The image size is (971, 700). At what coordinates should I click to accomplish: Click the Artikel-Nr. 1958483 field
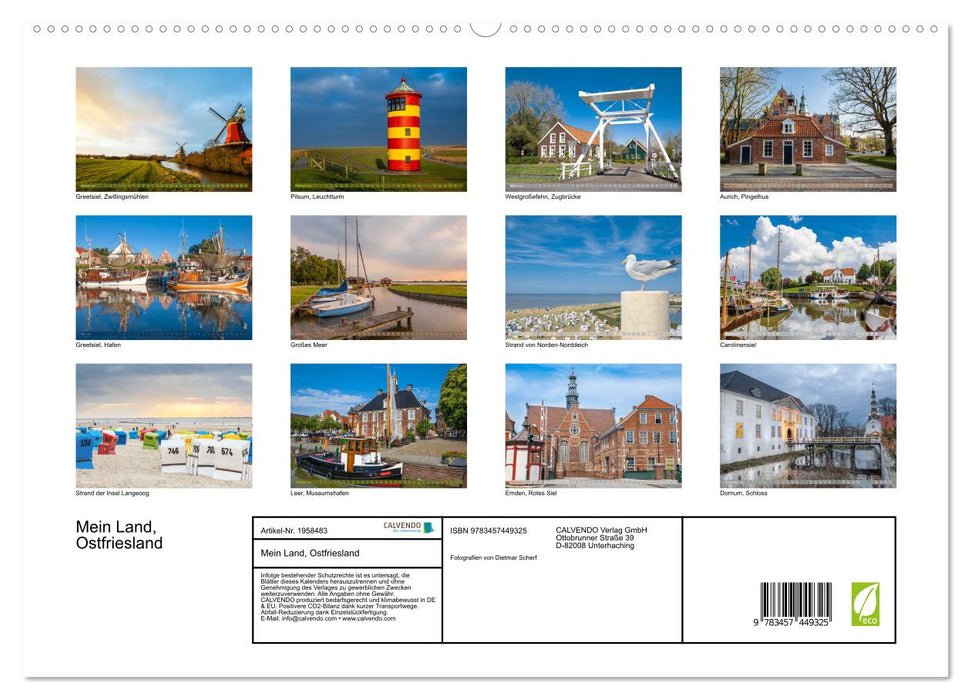coord(295,528)
